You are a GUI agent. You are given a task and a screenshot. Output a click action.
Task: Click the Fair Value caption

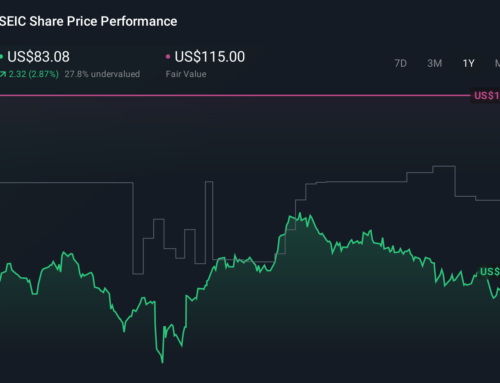[x=186, y=74]
